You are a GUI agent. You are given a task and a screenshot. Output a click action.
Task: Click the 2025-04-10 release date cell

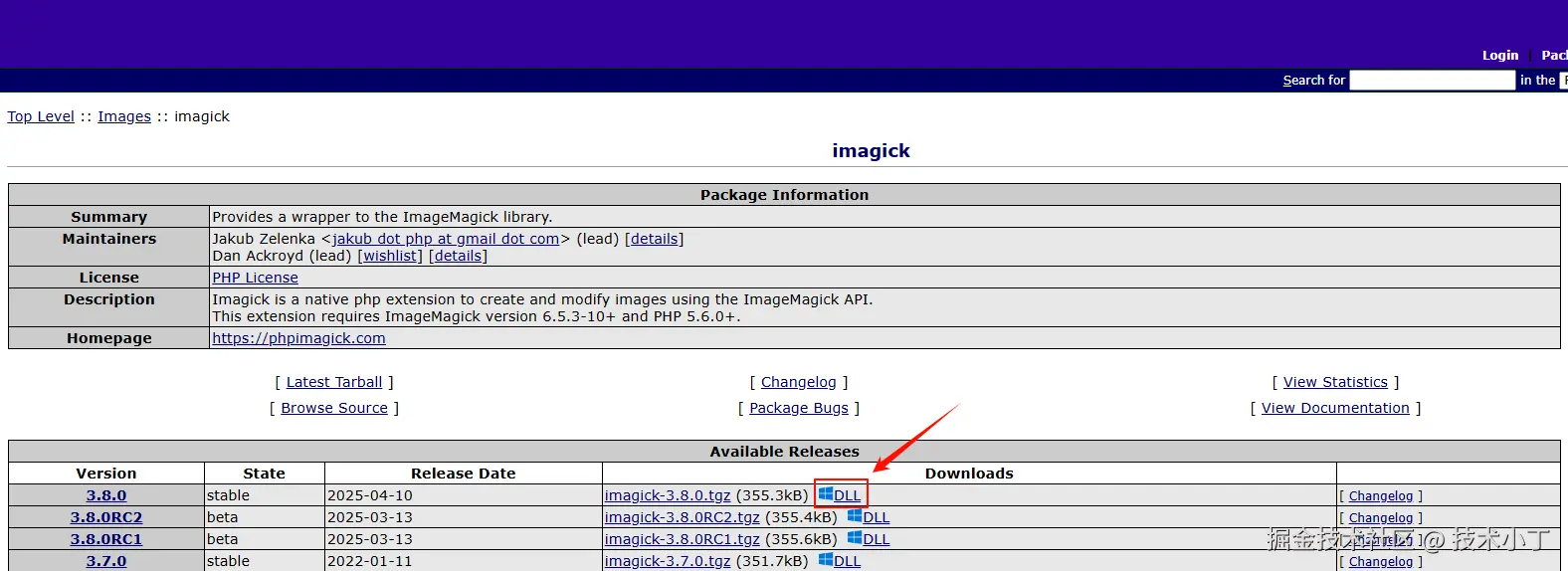click(464, 495)
